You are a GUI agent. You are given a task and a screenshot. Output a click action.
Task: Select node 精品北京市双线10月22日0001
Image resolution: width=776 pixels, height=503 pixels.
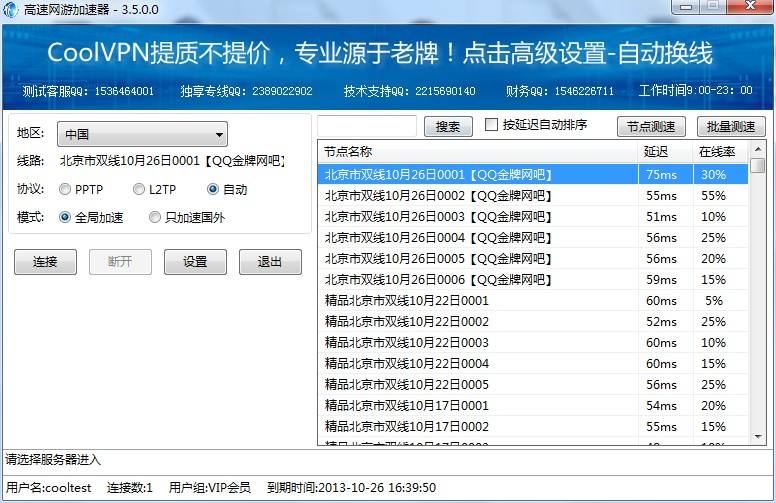click(533, 301)
